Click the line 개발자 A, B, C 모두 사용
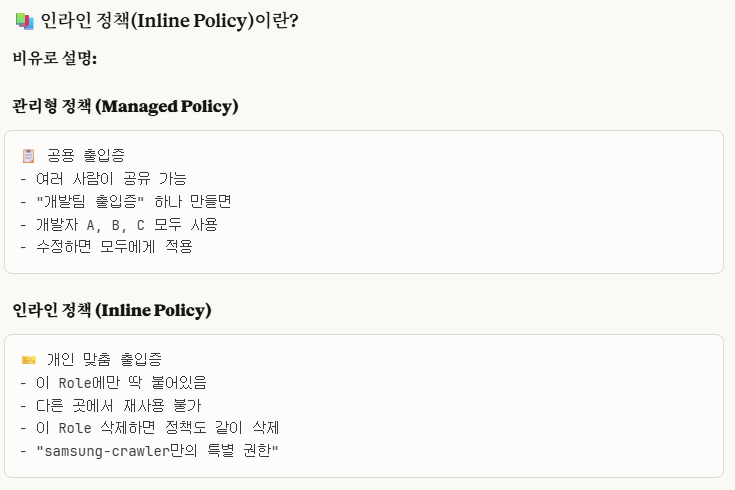The width and height of the screenshot is (735, 490). [x=126, y=225]
